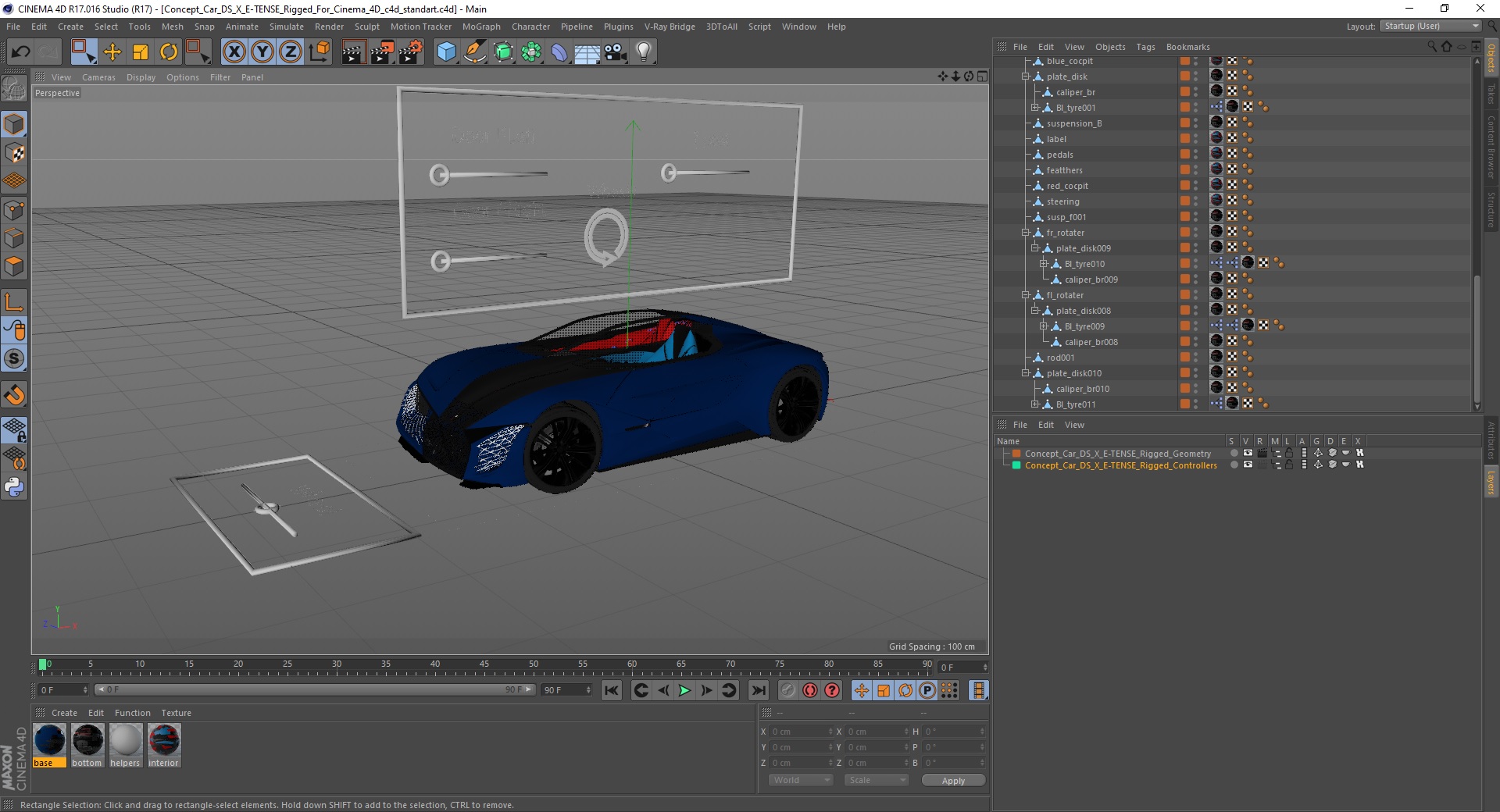The image size is (1500, 812).
Task: Click Render View clapperboard icon
Action: coord(353,52)
